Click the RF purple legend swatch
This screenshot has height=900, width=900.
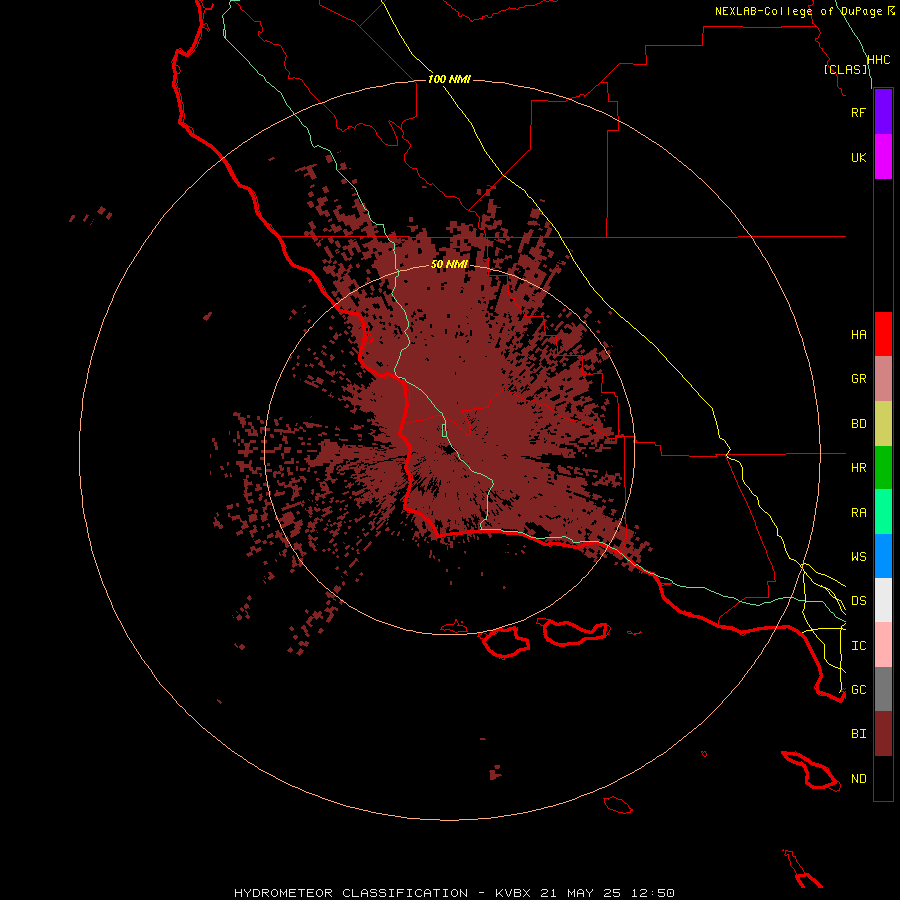pyautogui.click(x=883, y=112)
